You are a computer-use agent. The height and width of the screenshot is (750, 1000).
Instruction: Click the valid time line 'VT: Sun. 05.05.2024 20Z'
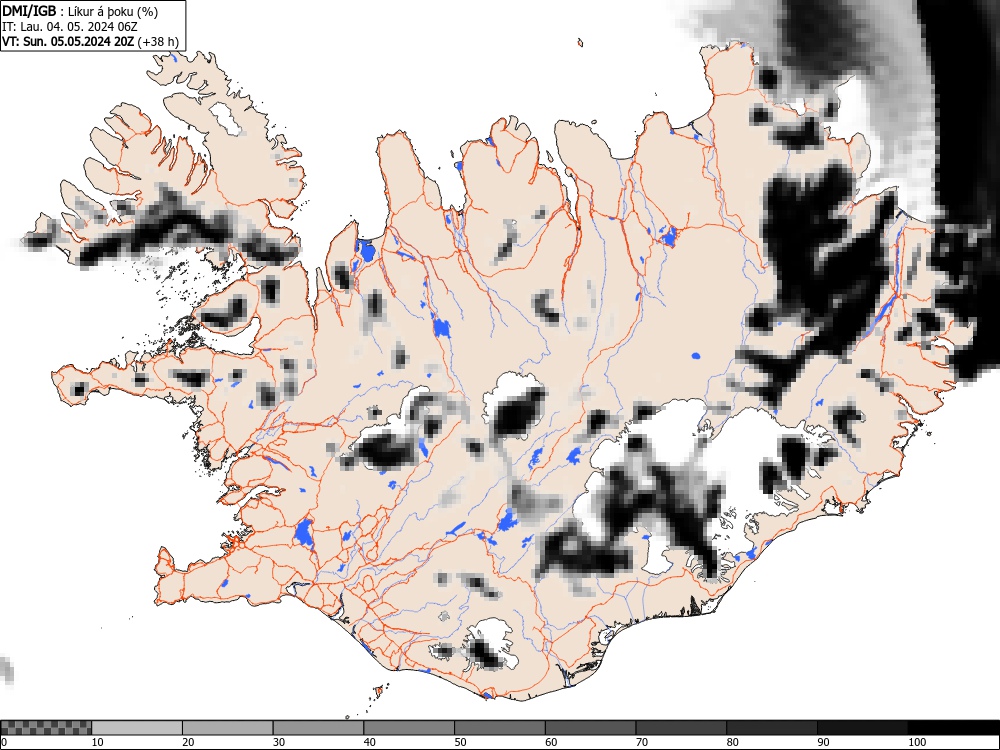(x=68, y=41)
